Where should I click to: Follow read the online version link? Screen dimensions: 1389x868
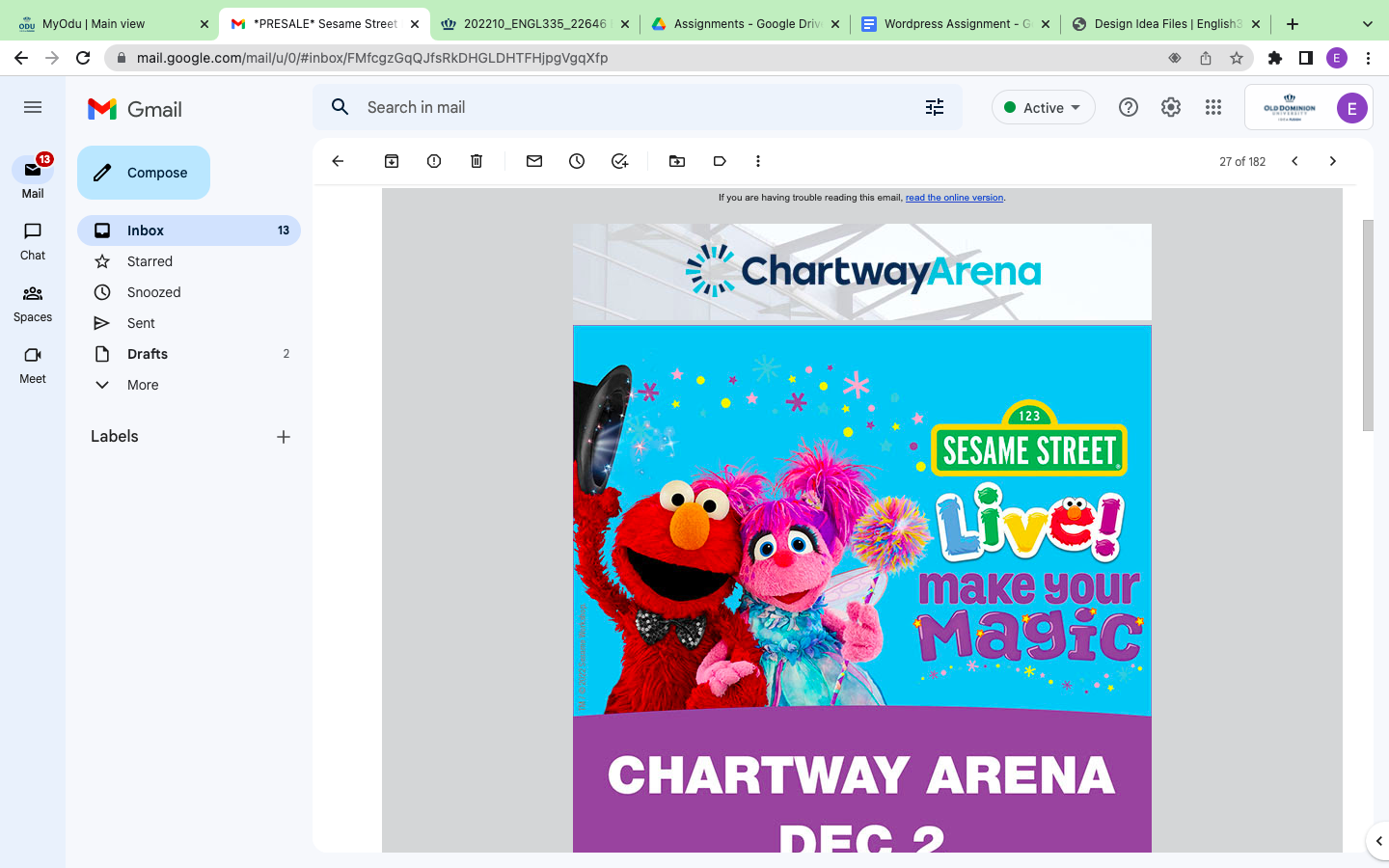point(954,198)
